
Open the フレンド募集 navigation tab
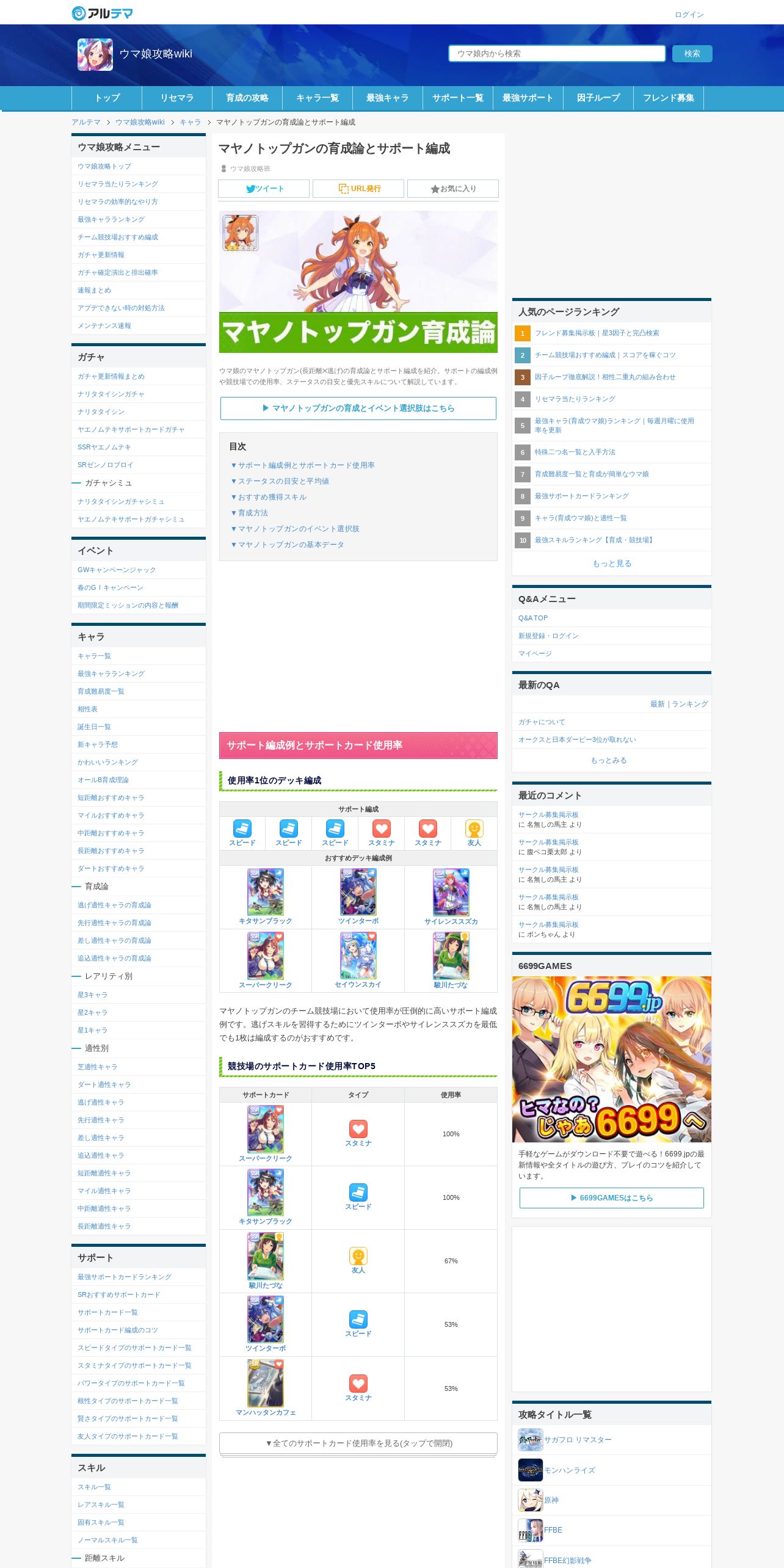(x=669, y=98)
